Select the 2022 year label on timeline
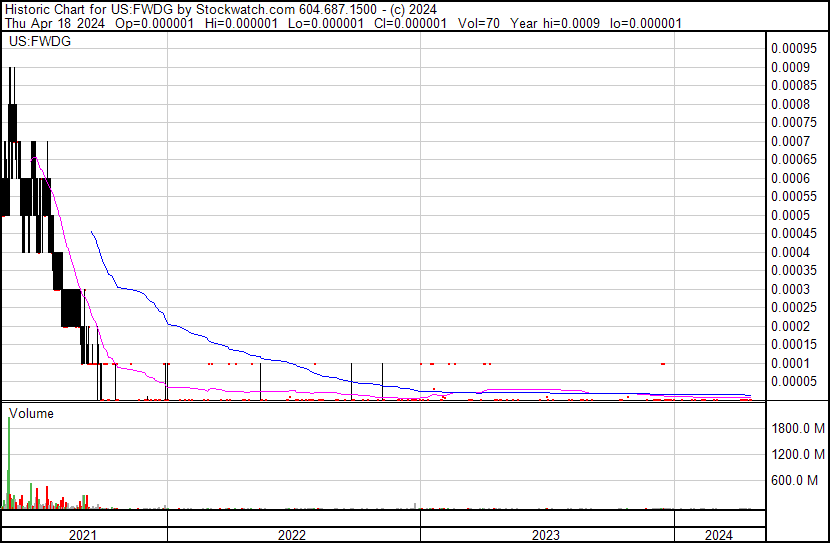The image size is (830, 543). (x=292, y=535)
